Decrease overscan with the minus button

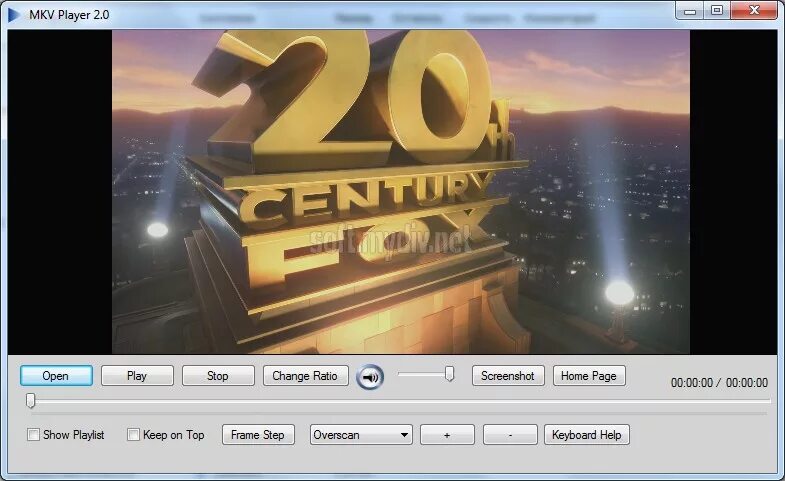pos(510,434)
